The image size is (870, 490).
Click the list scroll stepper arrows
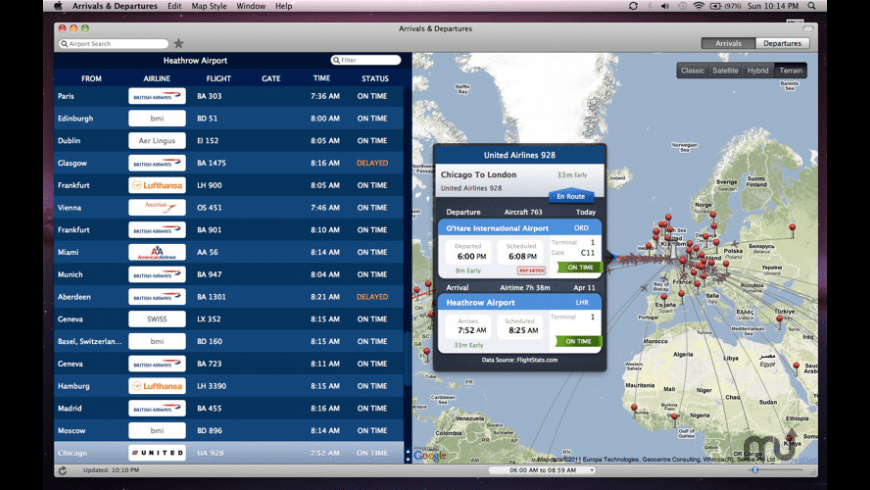point(408,456)
